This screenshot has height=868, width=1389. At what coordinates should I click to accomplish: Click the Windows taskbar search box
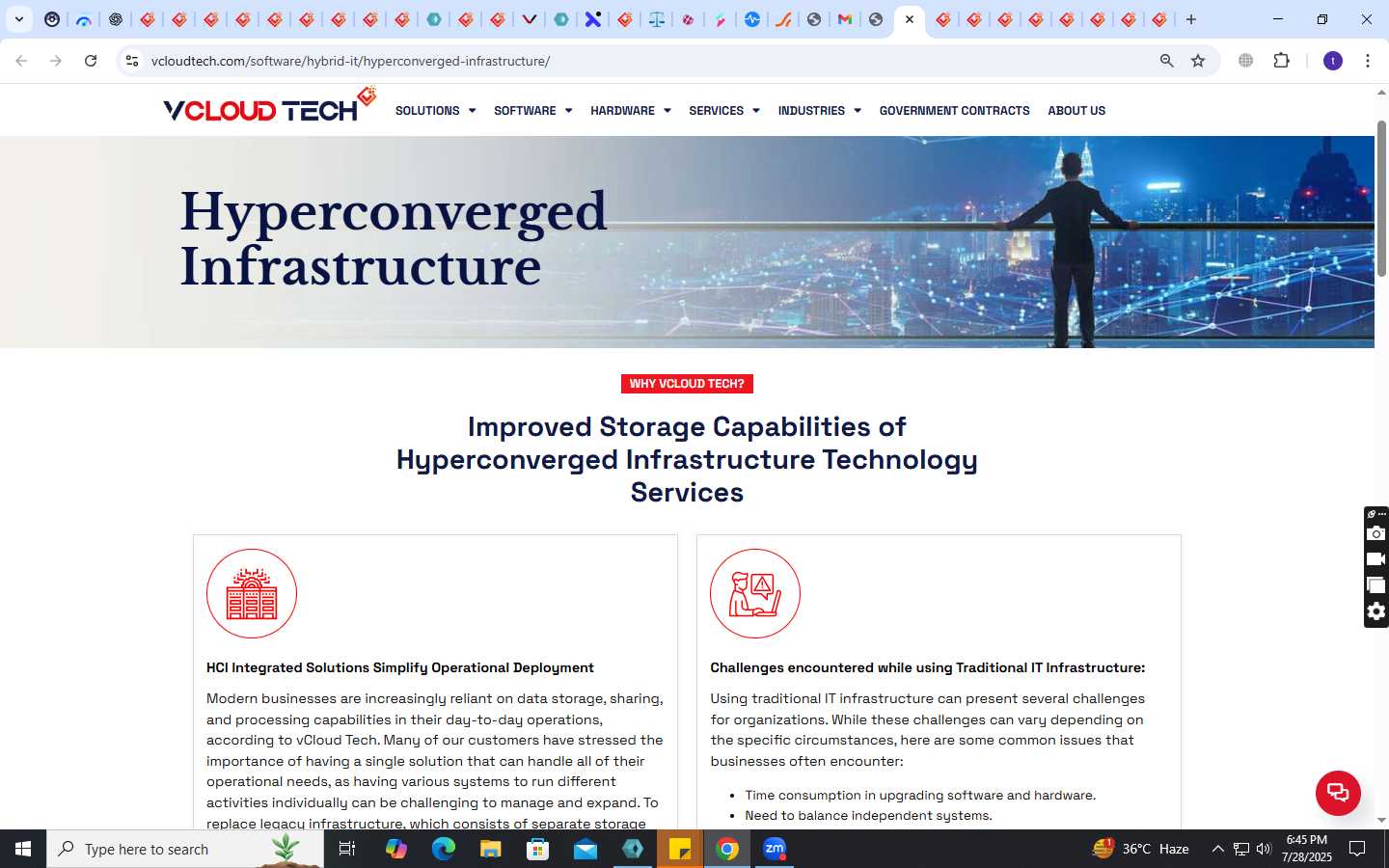(x=185, y=849)
